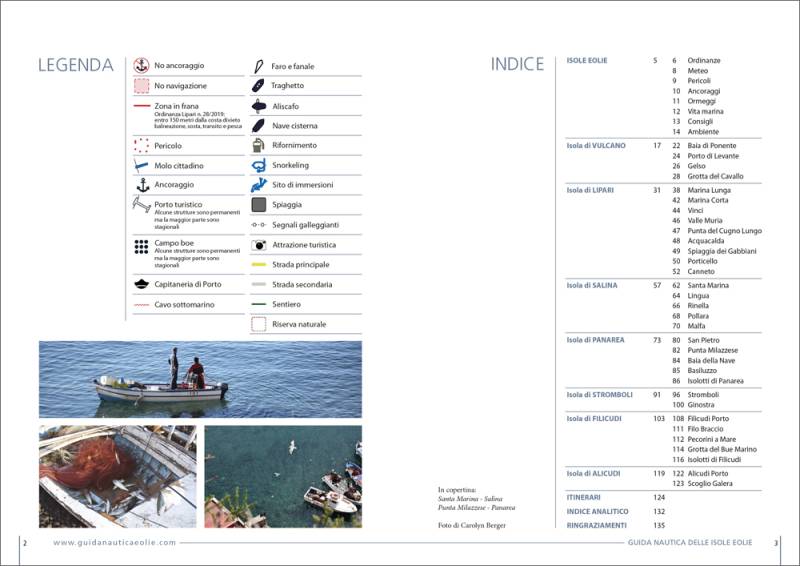
Task: Click the Aliscafo hydrofoil icon
Action: [258, 106]
